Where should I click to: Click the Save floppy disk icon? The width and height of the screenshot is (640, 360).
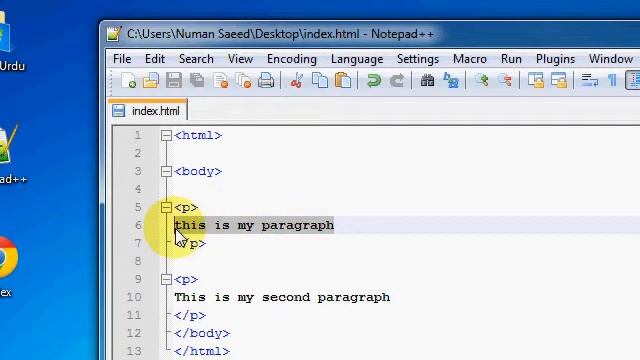click(174, 80)
